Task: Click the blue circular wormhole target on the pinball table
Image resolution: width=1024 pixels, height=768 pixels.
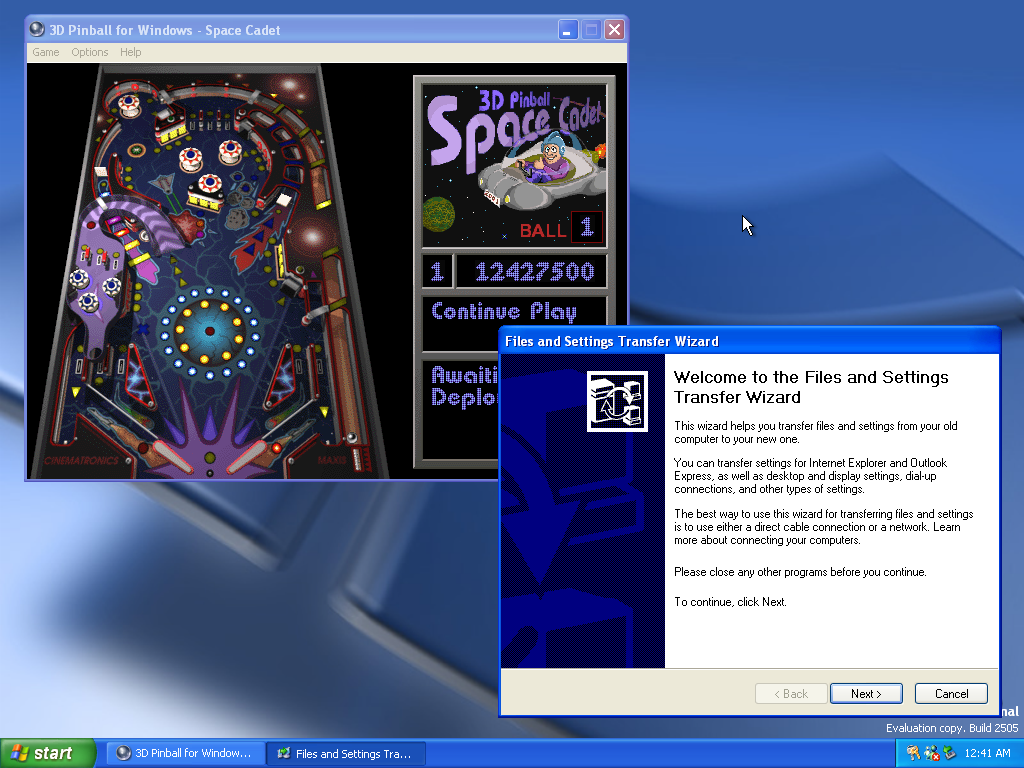Action: (209, 331)
